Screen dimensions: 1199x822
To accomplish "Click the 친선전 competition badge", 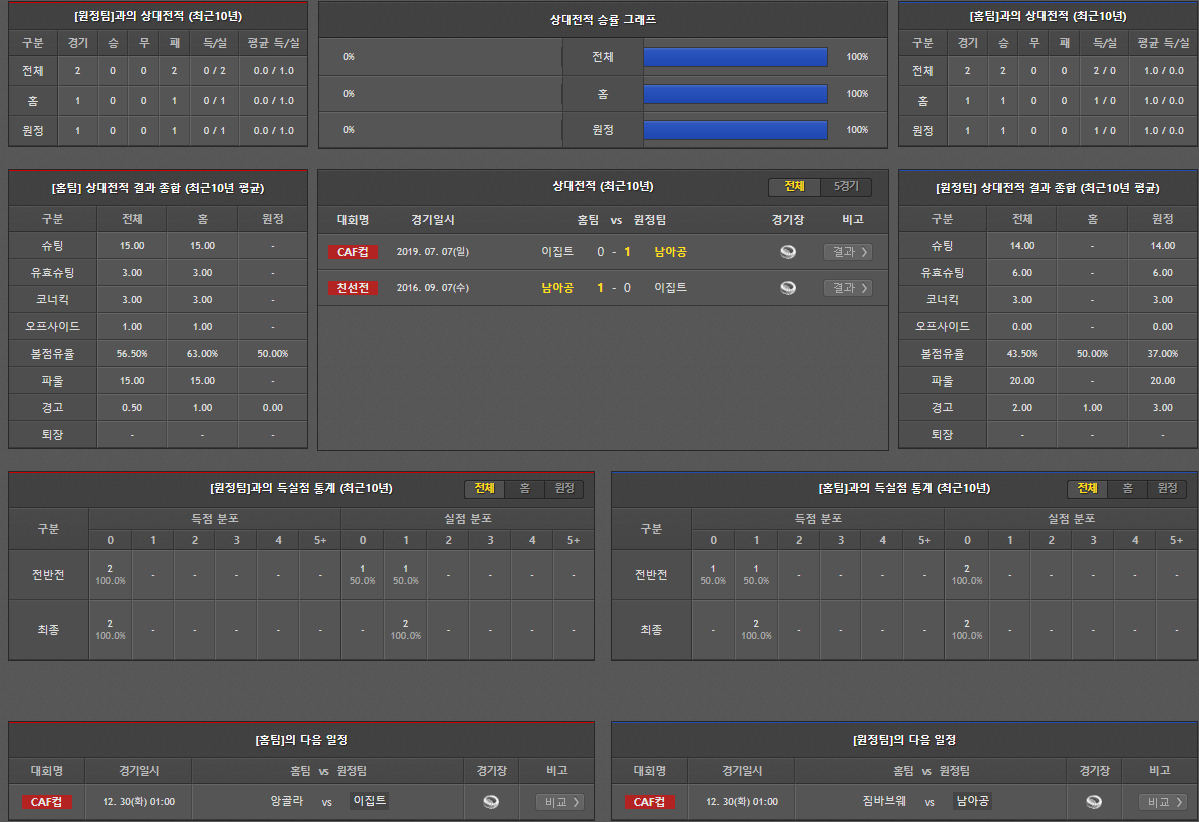I will pos(353,288).
